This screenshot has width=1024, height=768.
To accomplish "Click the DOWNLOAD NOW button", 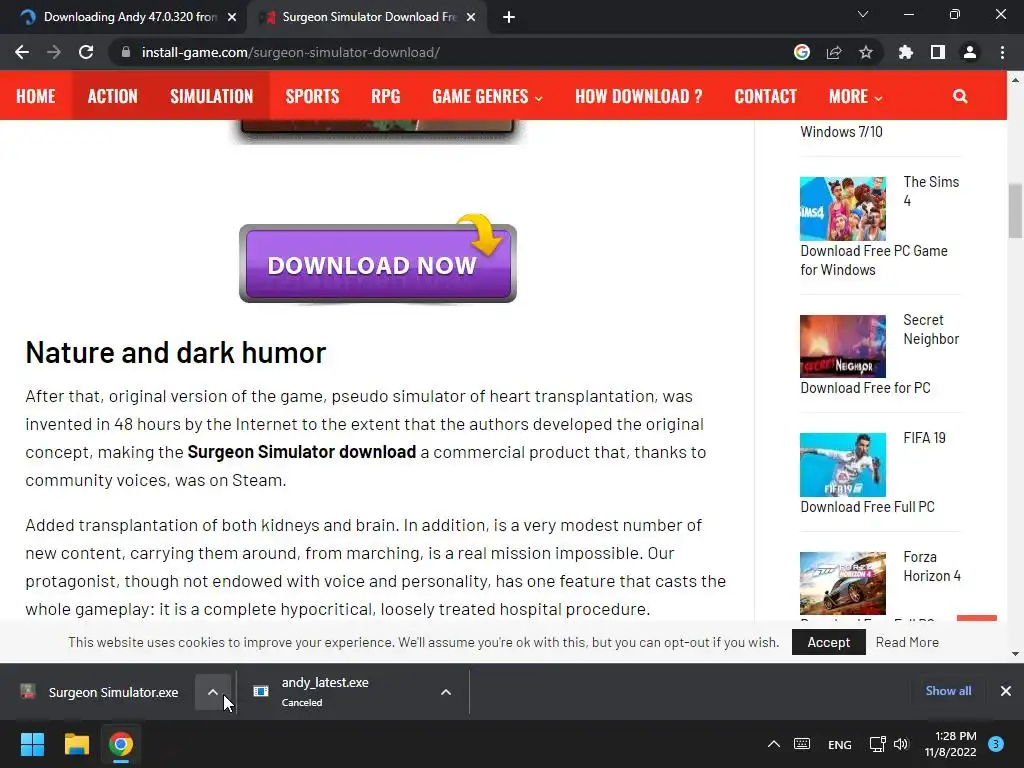I will [377, 263].
